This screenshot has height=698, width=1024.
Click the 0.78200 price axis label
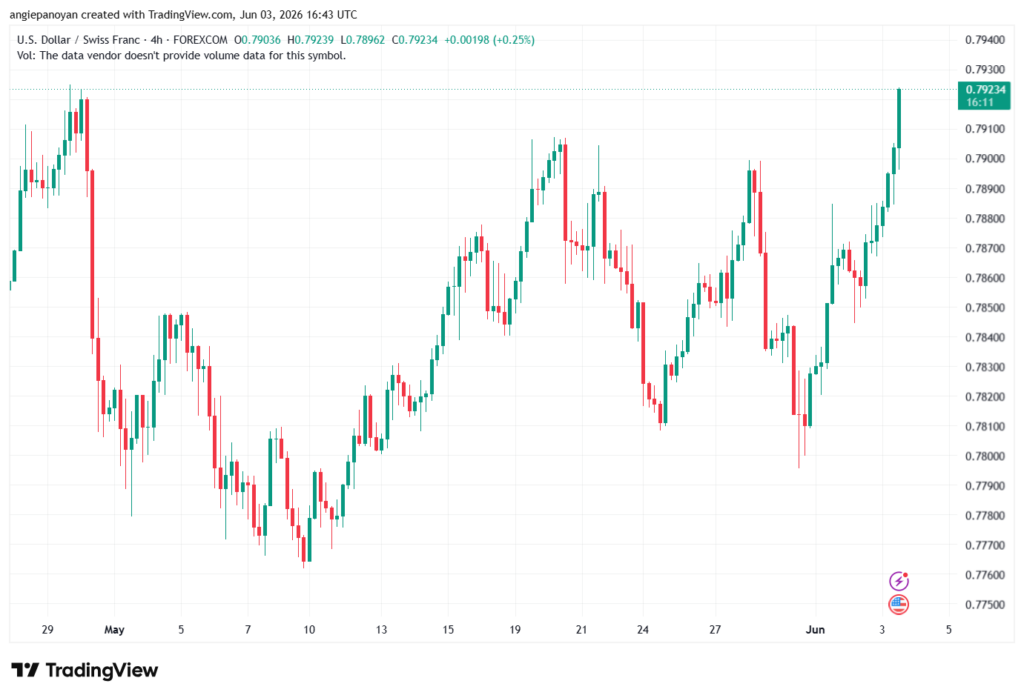click(x=985, y=397)
